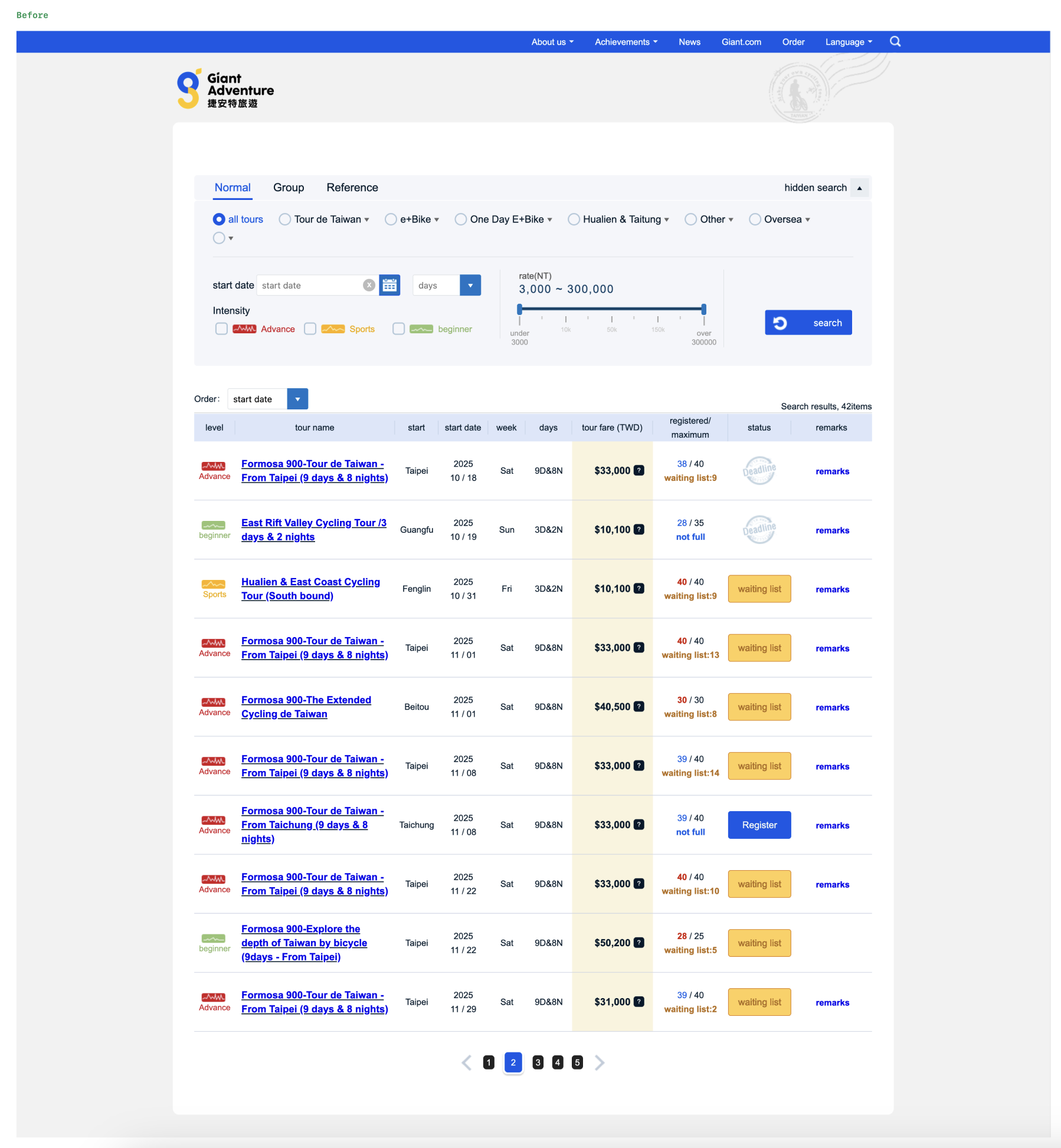Viewport: 1061px width, 1148px height.
Task: Open the East Rift Valley Cycling Tour link
Action: coord(313,529)
